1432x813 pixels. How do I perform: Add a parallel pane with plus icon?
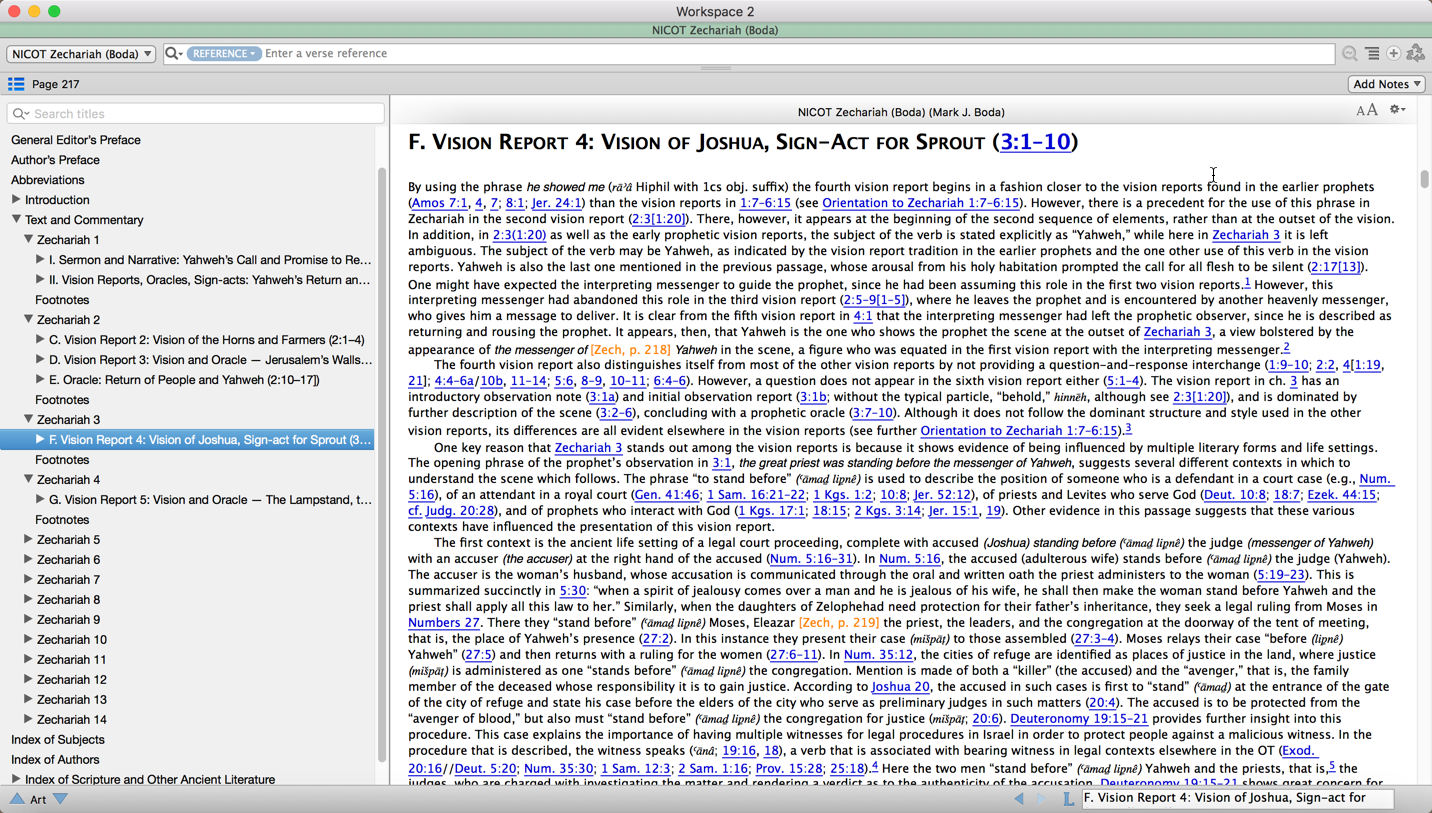click(x=1393, y=54)
